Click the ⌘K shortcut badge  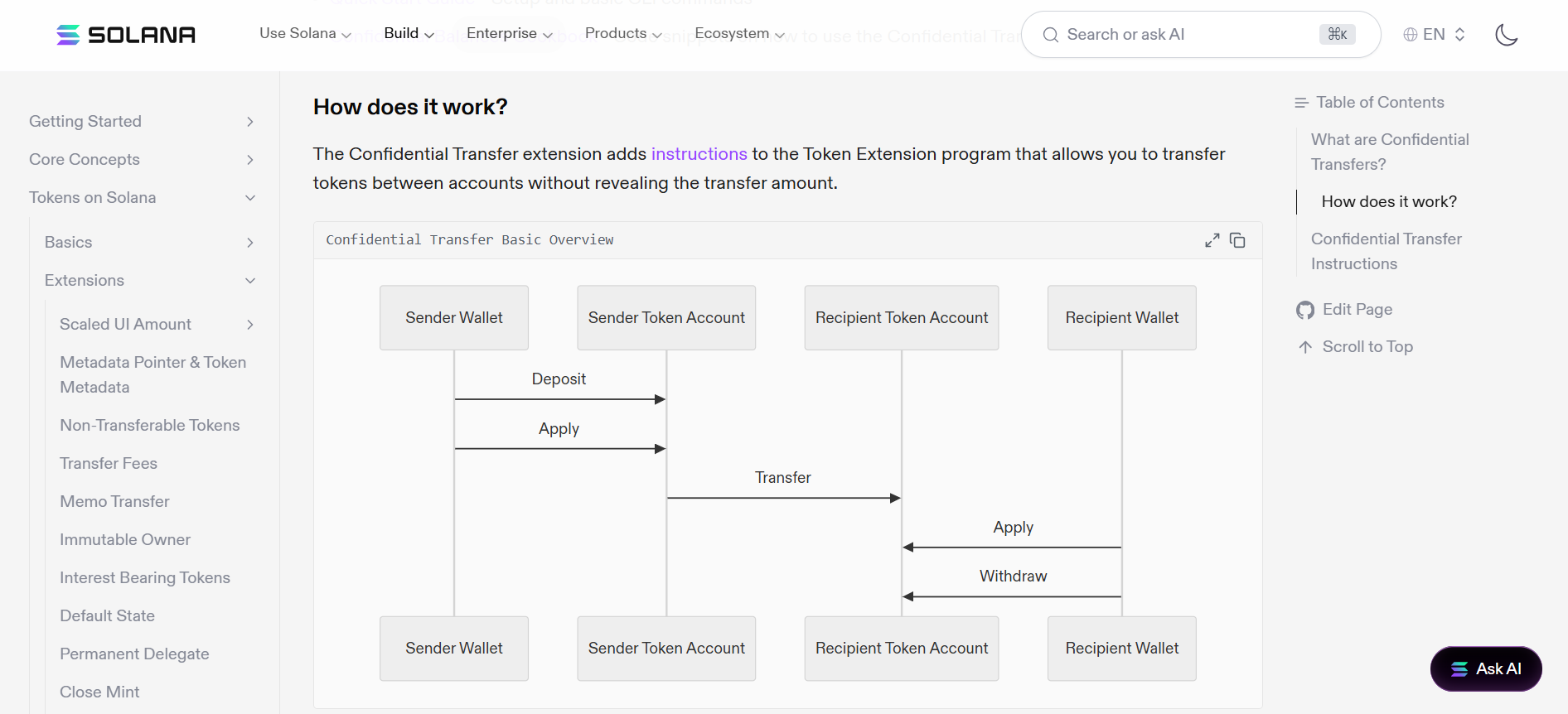point(1337,35)
